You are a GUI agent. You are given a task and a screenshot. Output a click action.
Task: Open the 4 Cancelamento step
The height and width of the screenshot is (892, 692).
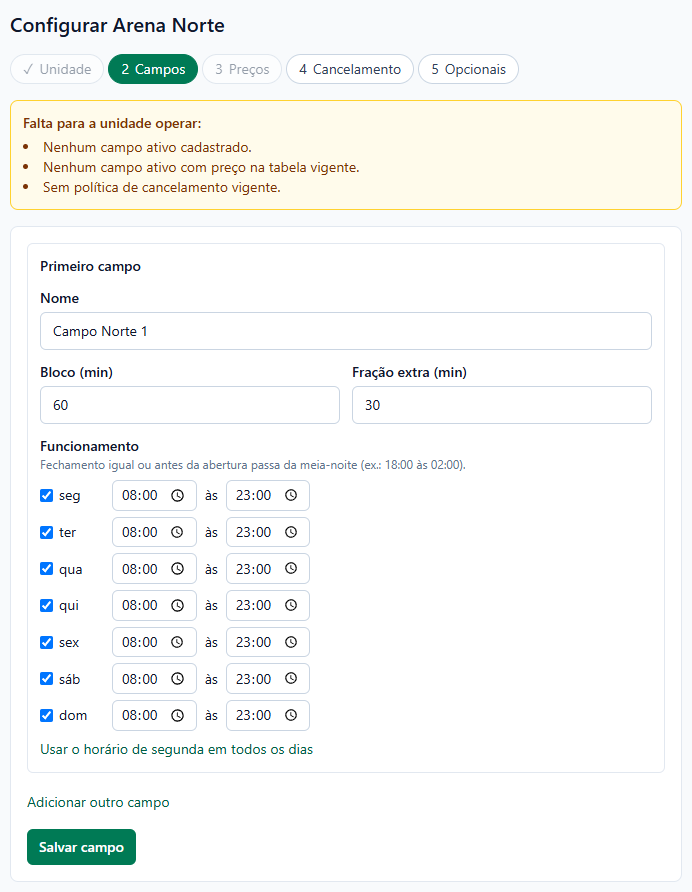point(350,69)
